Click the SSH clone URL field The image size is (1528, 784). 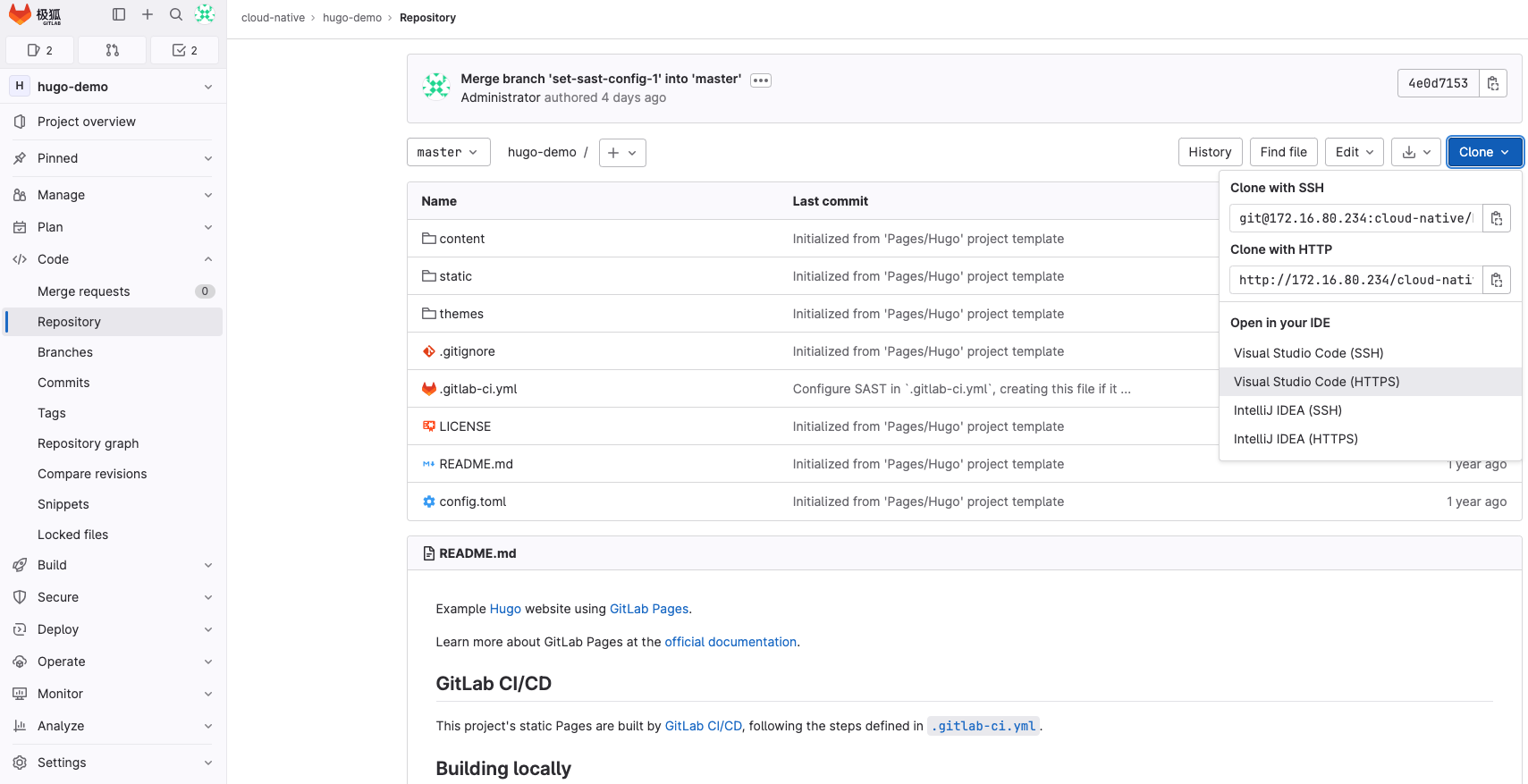[x=1355, y=218]
